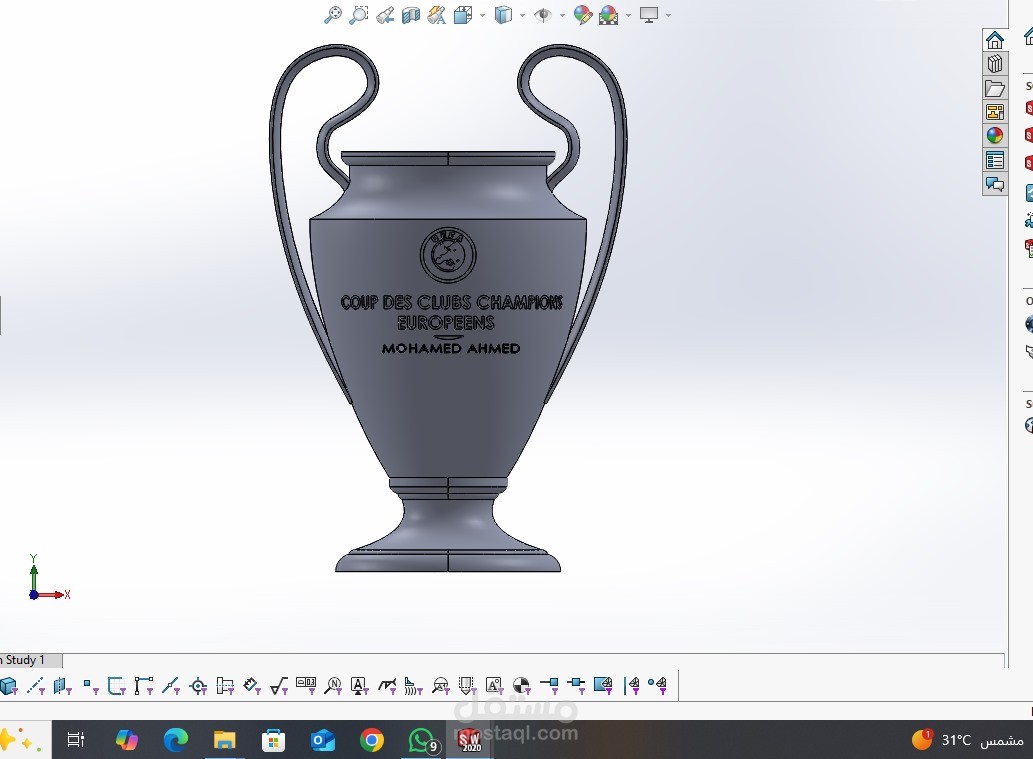The height and width of the screenshot is (759, 1033).
Task: Click the Y axis of the triad
Action: (34, 572)
